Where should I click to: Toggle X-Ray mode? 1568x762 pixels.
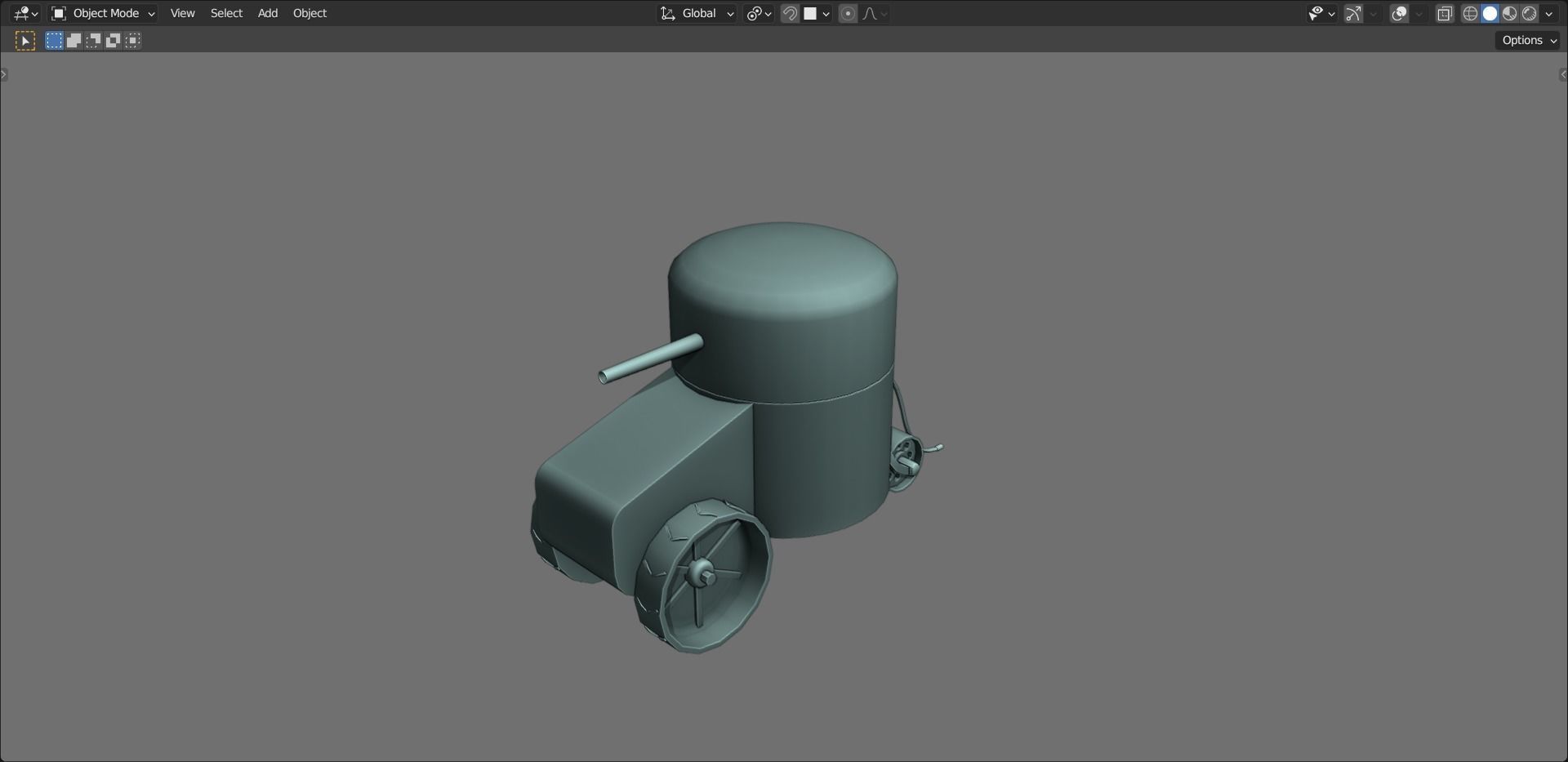coord(1445,13)
